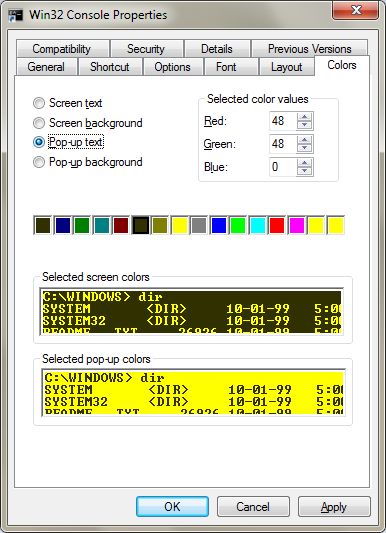Select the Colors tab
Screen dimensions: 386x533
click(x=342, y=65)
